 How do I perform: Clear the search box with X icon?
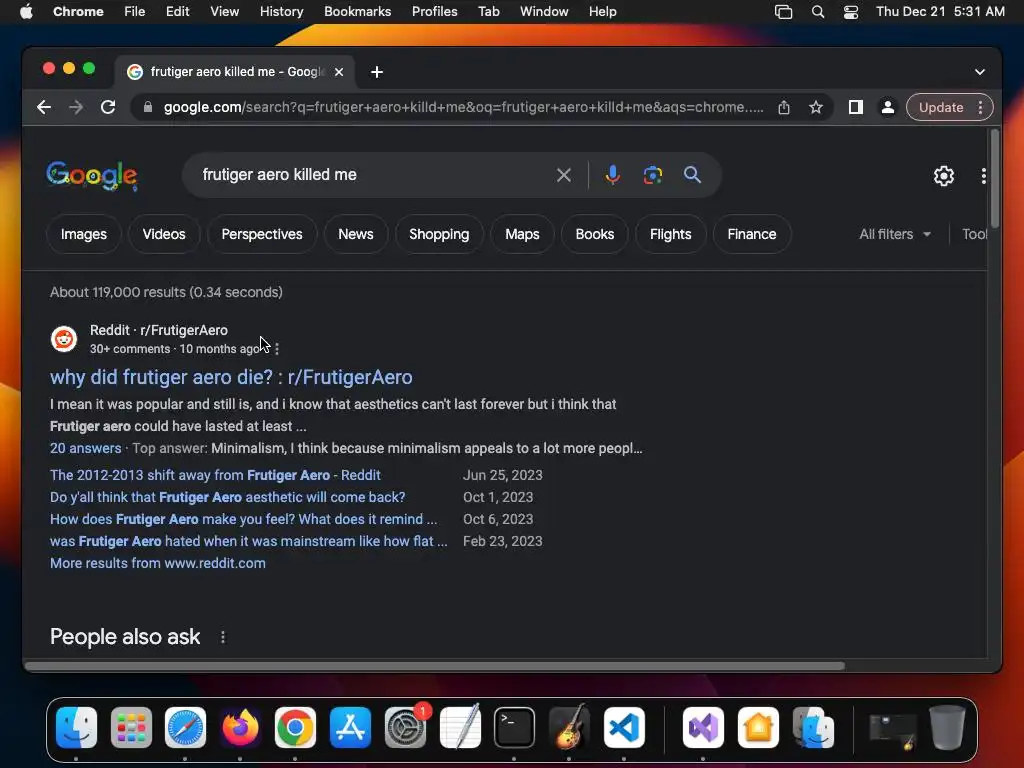click(564, 175)
